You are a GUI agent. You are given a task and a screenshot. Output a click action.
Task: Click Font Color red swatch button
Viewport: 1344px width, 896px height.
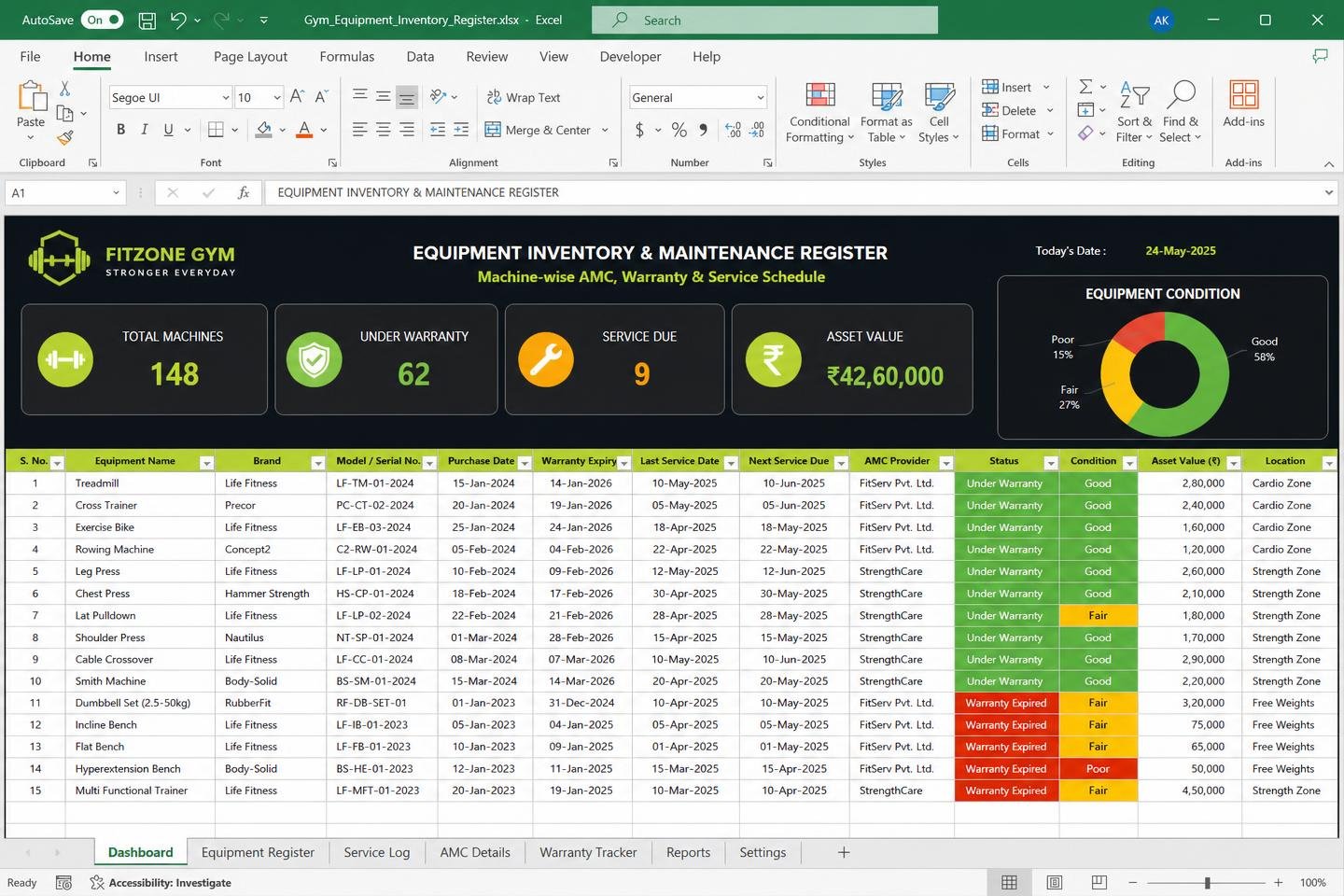304,130
